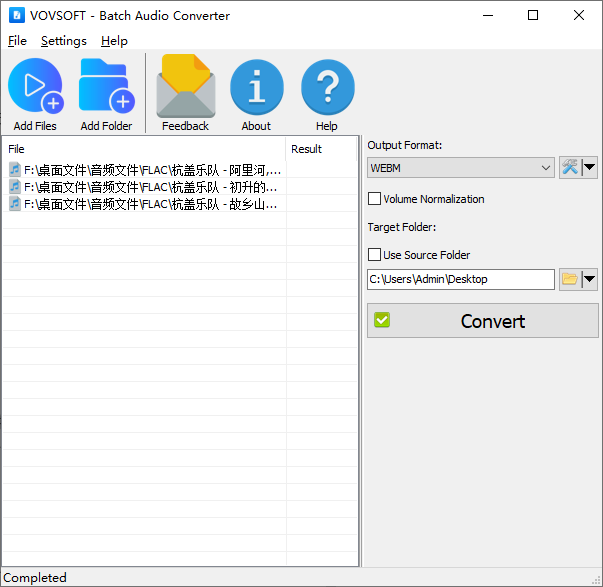Check the Use Source Folder option
The image size is (603, 587).
click(x=375, y=255)
